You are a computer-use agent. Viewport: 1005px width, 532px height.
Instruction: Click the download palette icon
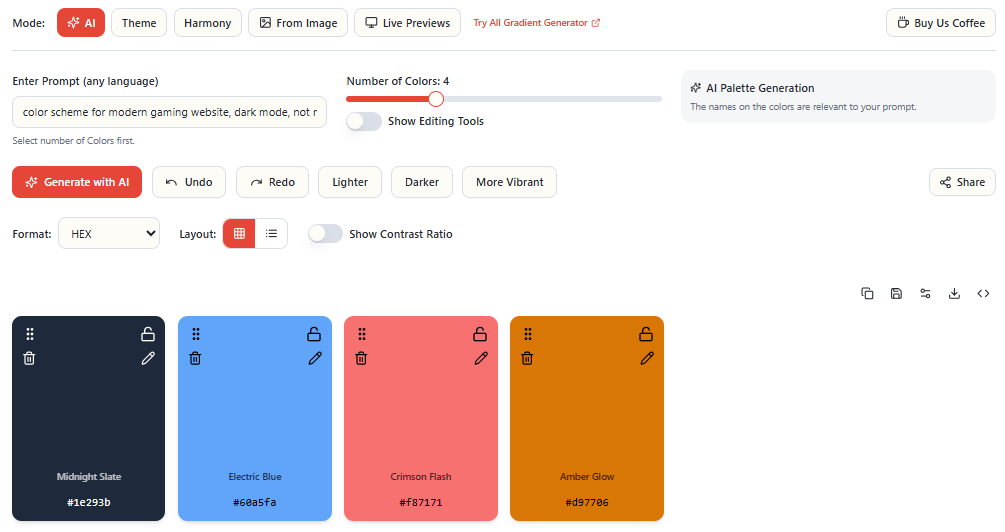(x=954, y=293)
